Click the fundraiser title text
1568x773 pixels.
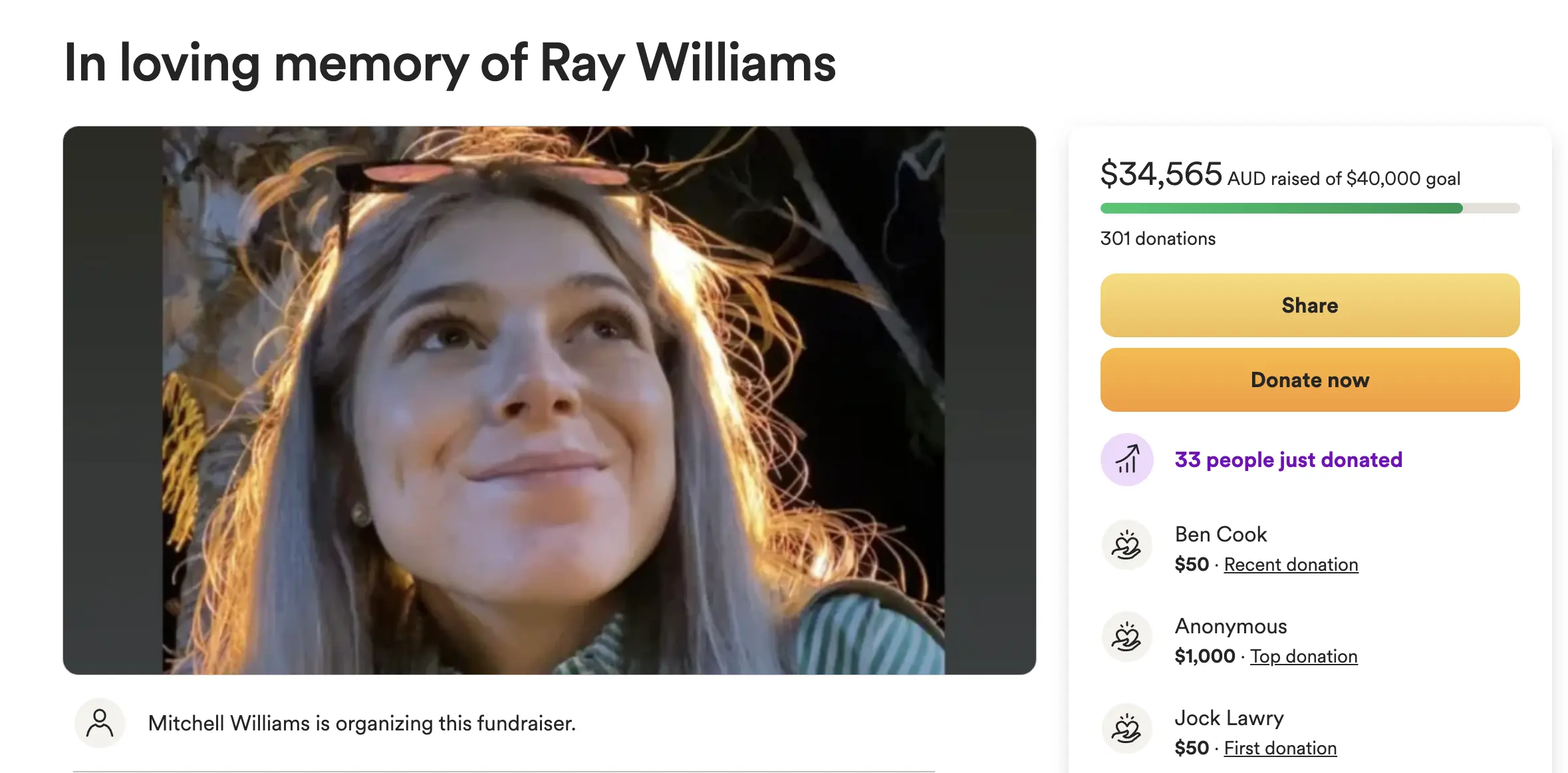[449, 63]
